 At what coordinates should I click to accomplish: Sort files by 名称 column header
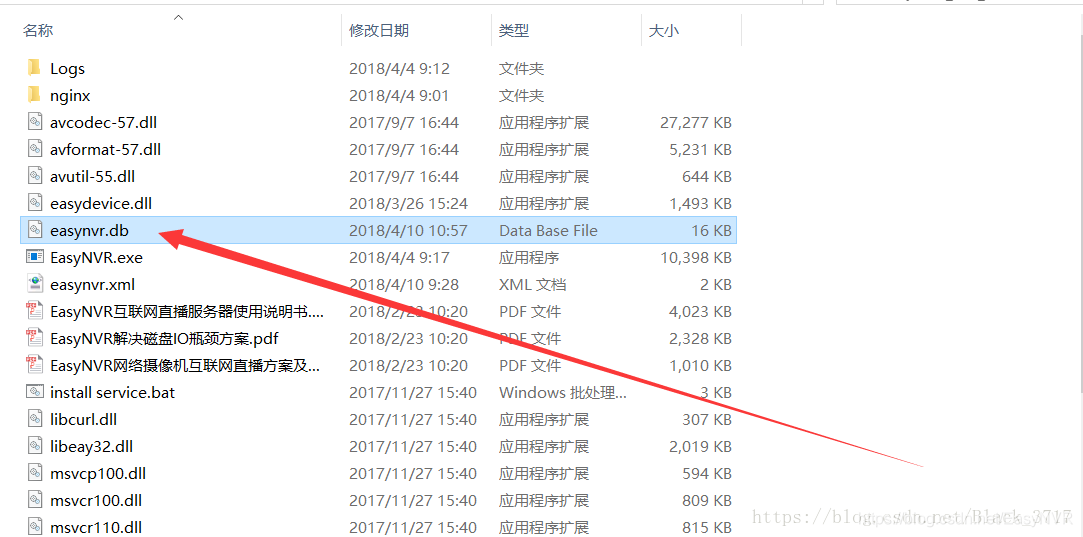(38, 30)
